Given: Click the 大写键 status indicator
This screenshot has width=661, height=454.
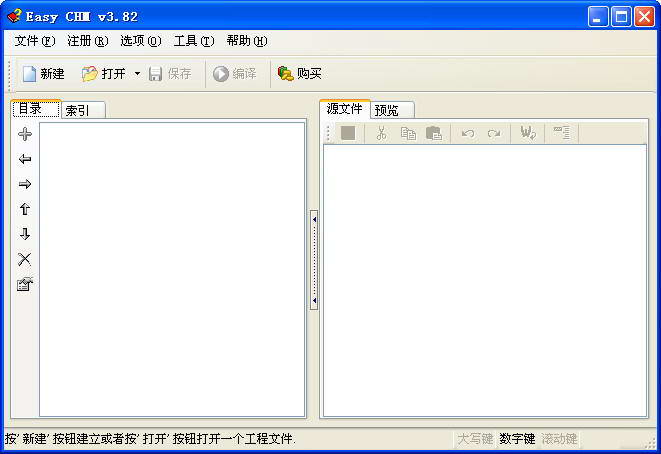Looking at the screenshot, I should 475,439.
